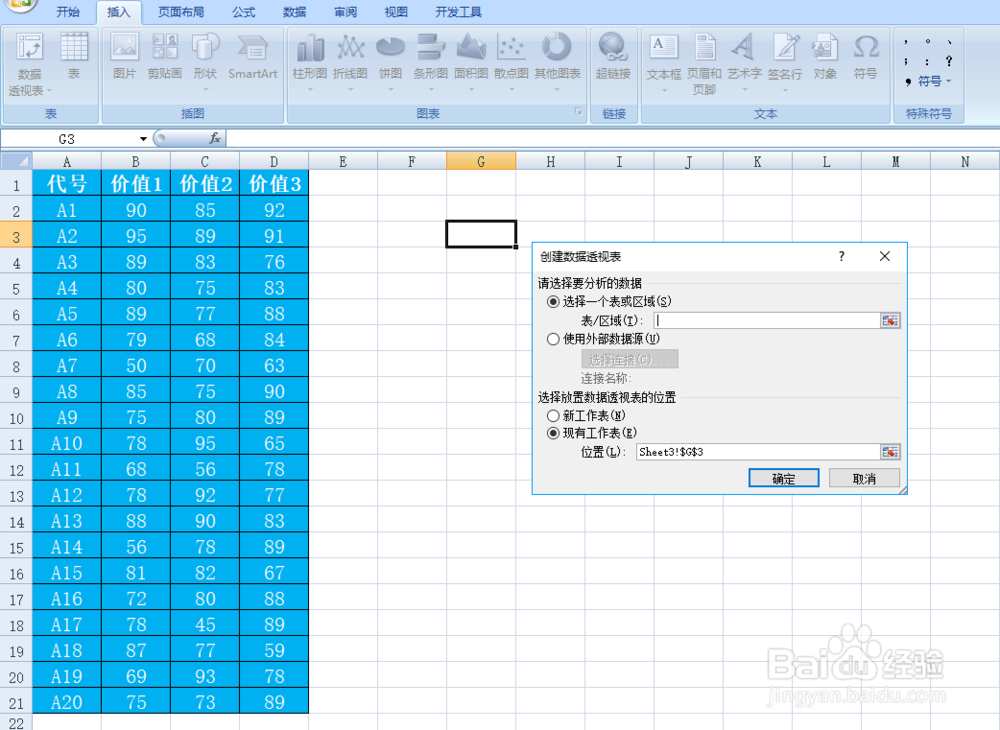The height and width of the screenshot is (730, 1000).
Task: Confirm with the 确定 button
Action: 784,478
